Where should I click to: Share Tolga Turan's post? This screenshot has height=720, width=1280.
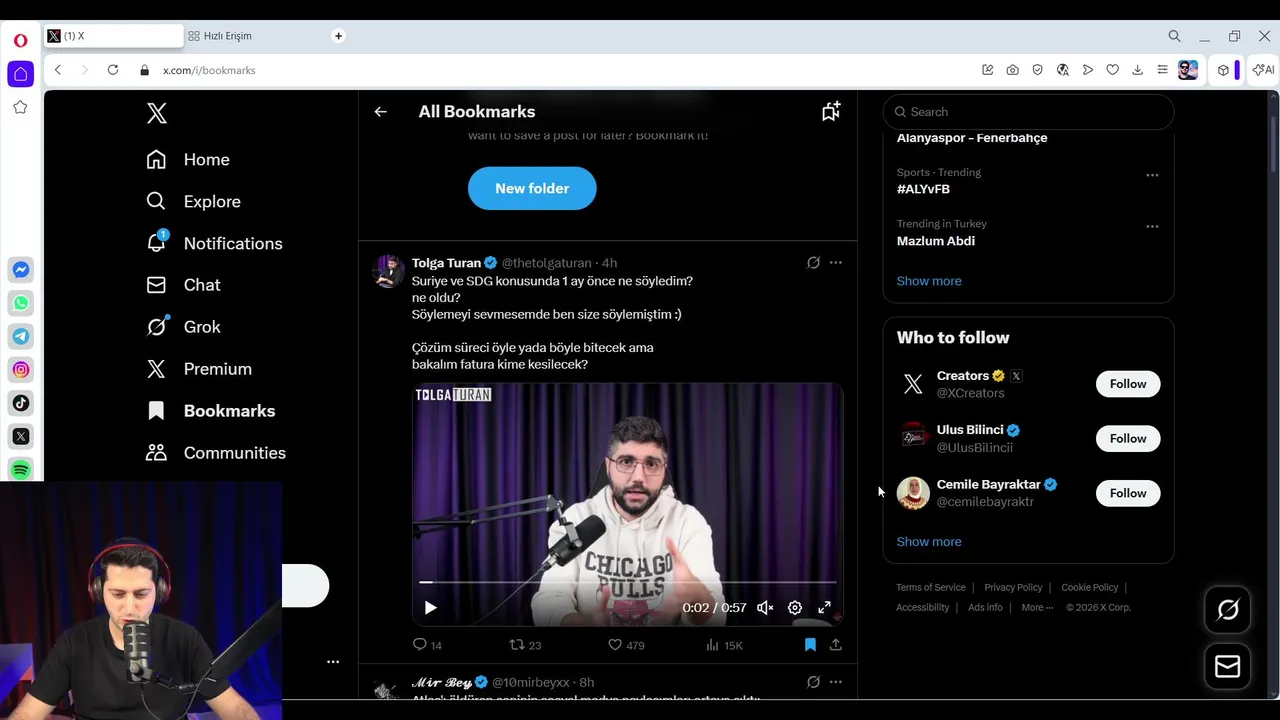836,645
